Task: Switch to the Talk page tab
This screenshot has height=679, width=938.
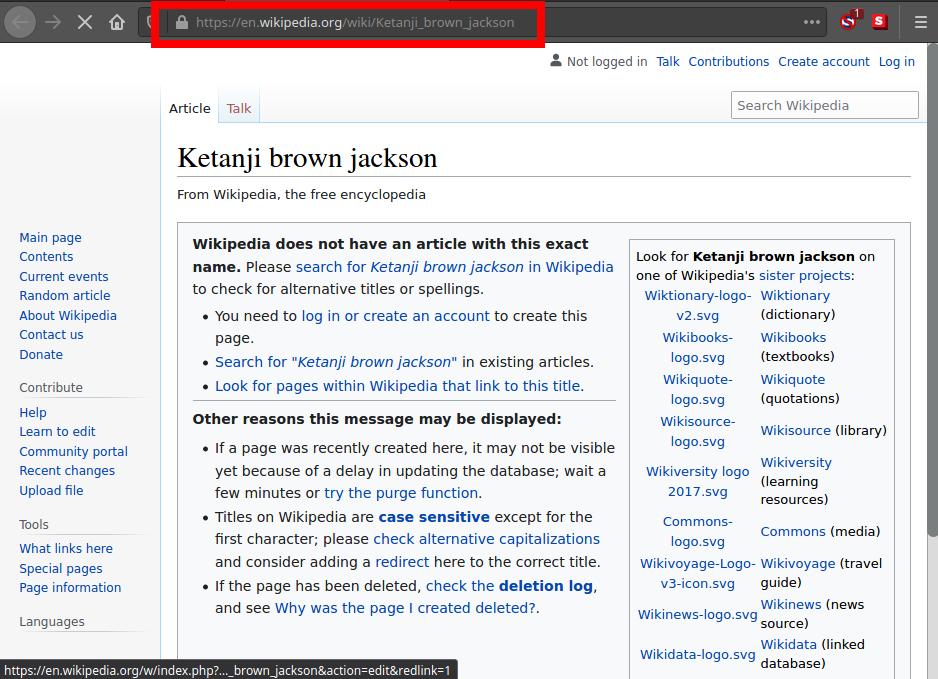Action: pos(239,108)
